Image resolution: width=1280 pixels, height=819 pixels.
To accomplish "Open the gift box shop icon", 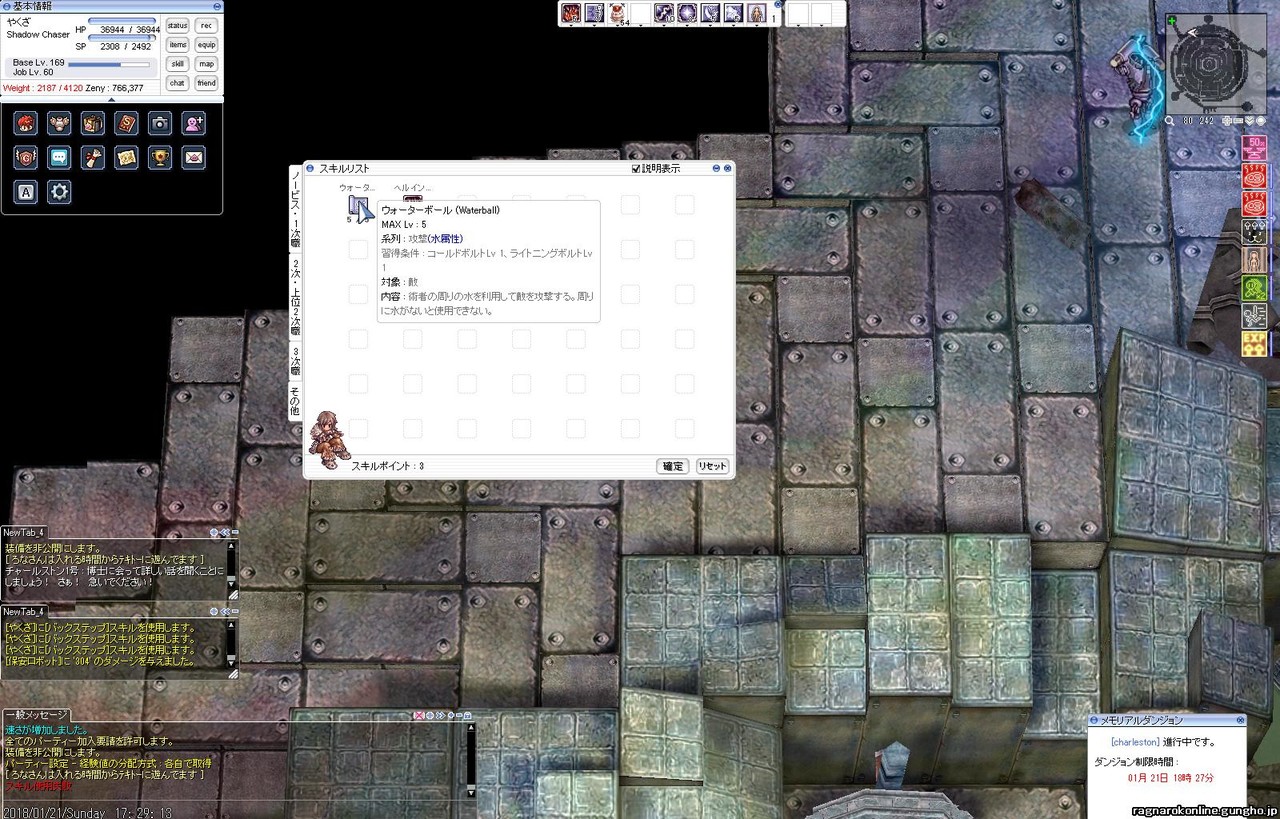I will click(93, 123).
